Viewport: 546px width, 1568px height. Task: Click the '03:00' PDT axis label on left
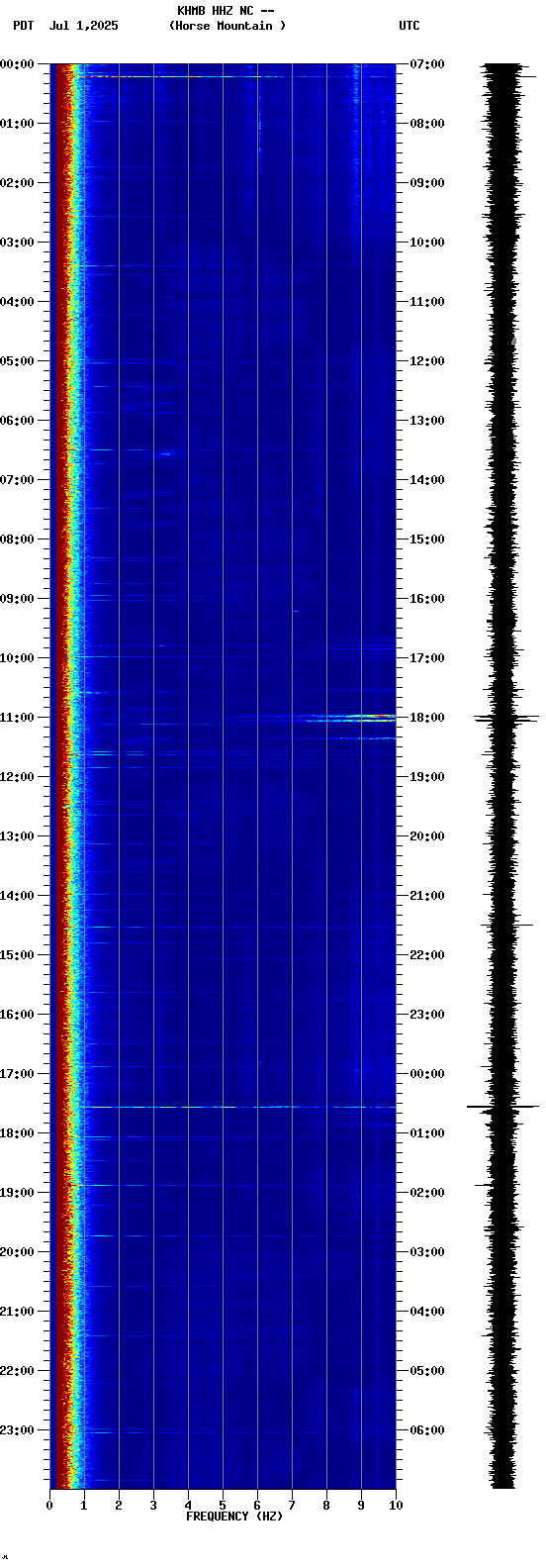17,243
